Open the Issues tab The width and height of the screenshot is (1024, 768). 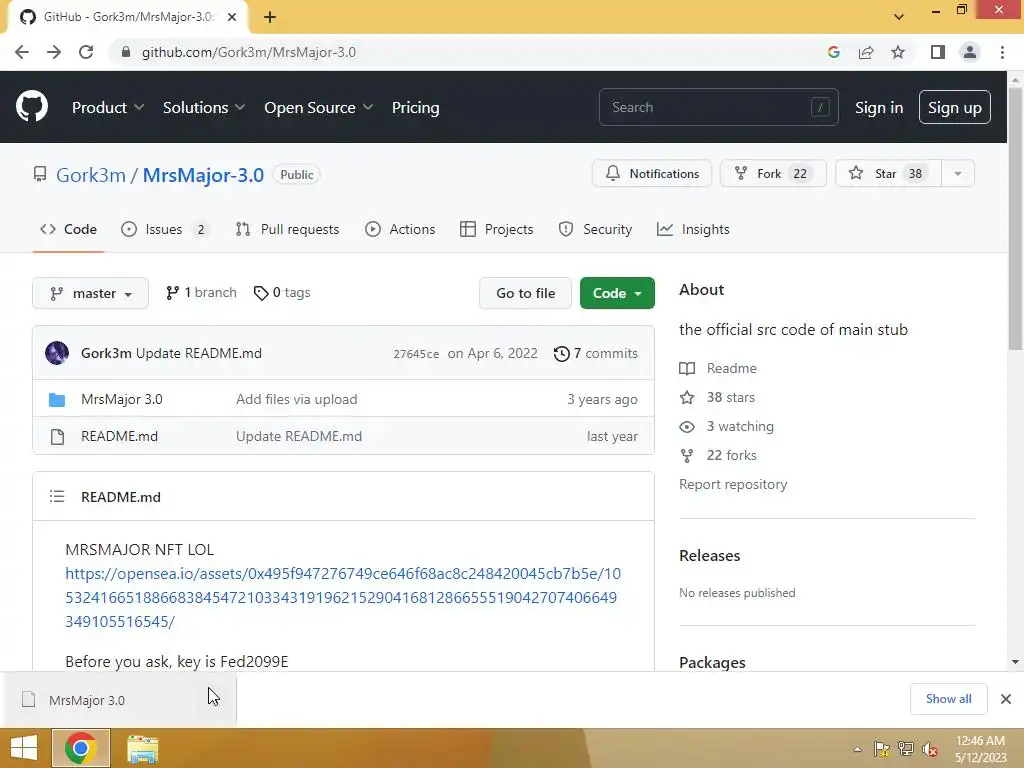pyautogui.click(x=164, y=229)
